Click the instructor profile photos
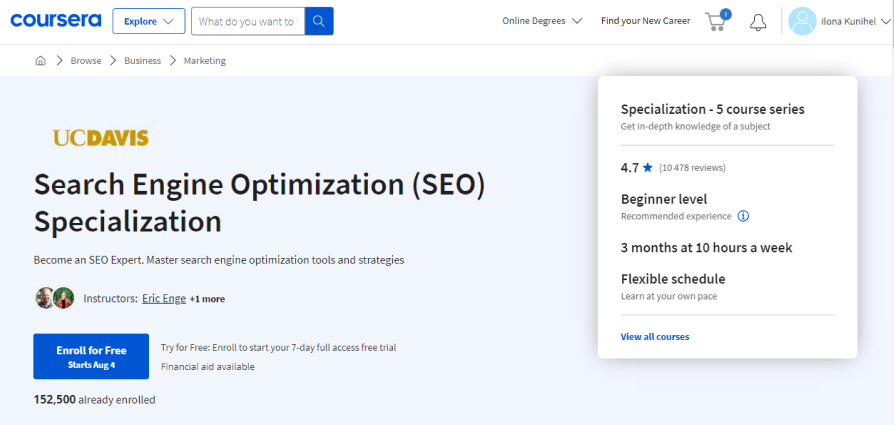This screenshot has height=425, width=894. [x=55, y=298]
